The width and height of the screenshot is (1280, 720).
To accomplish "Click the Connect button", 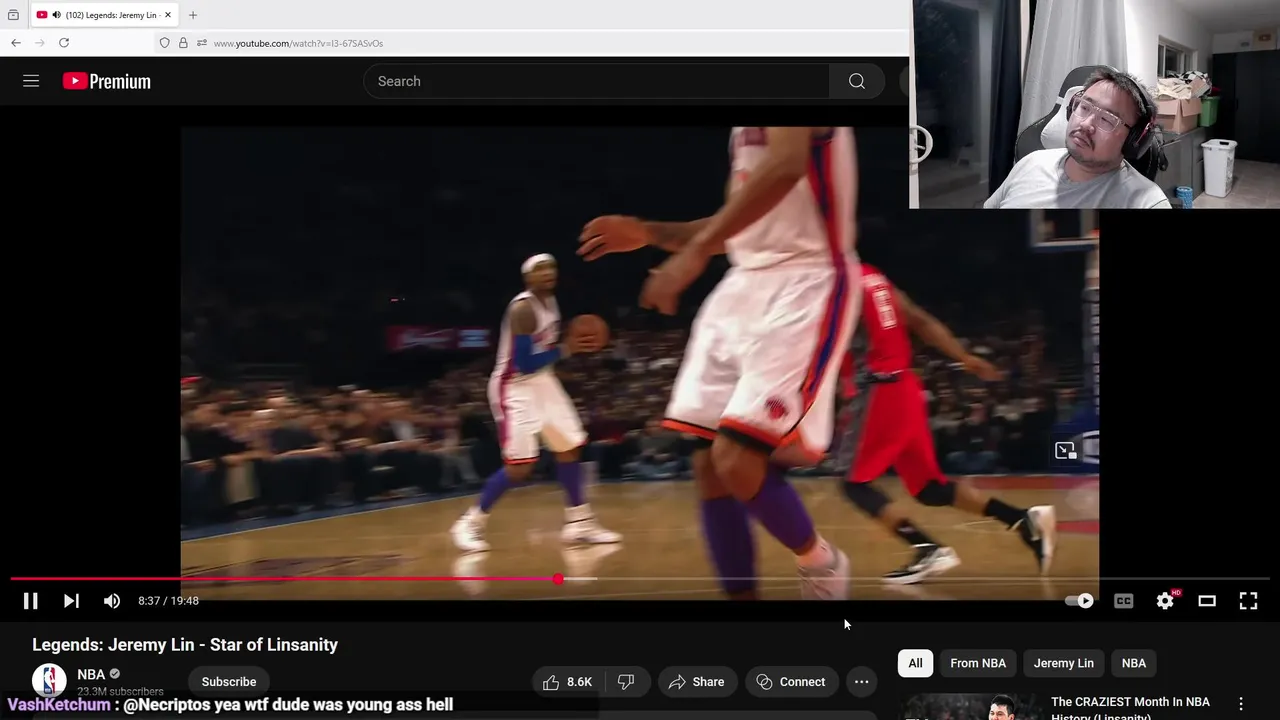I will [791, 682].
